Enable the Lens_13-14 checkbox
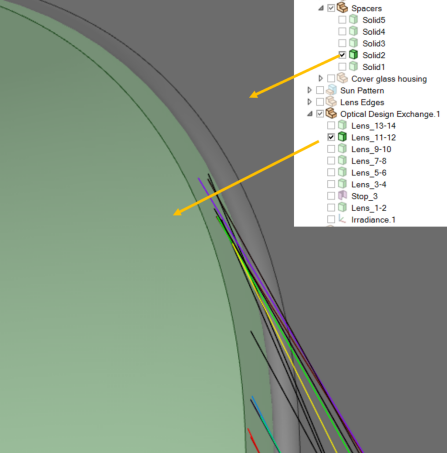 click(x=331, y=125)
